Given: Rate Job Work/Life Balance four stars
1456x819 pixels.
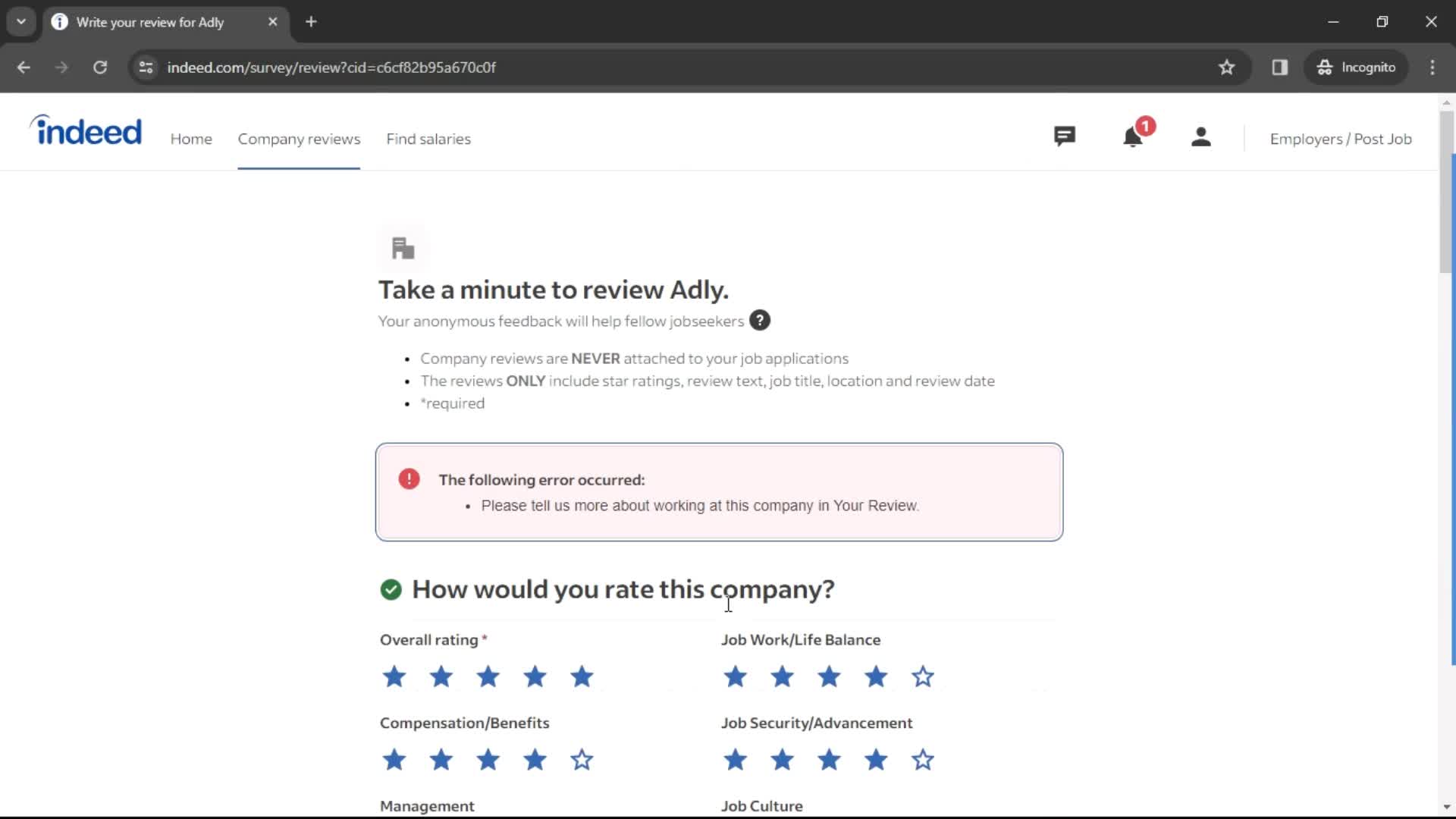Looking at the screenshot, I should point(877,676).
